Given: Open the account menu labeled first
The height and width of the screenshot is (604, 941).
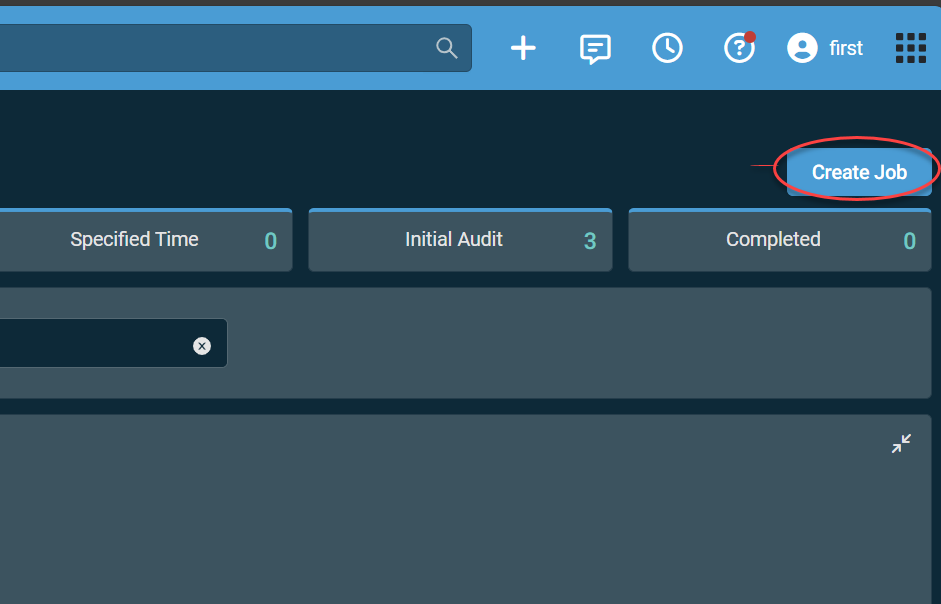Looking at the screenshot, I should pyautogui.click(x=846, y=48).
